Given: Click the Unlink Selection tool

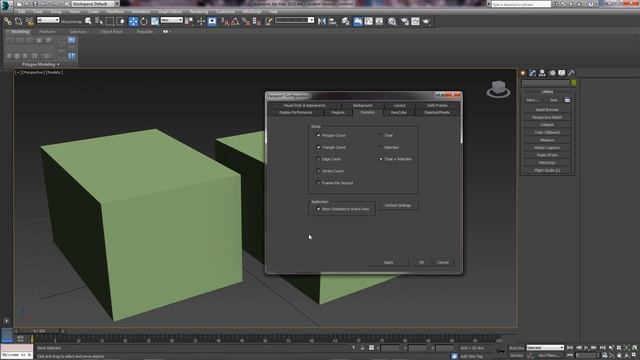Looking at the screenshot, I should point(18,21).
